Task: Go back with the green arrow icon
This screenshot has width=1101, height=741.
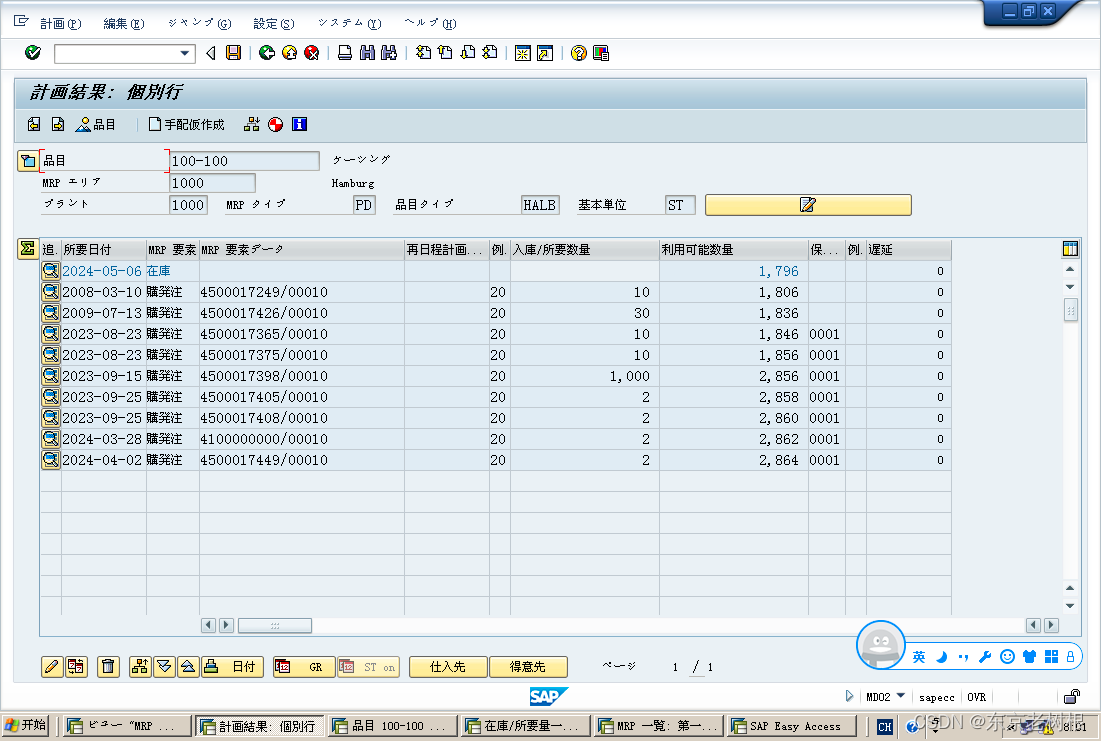Action: 267,53
